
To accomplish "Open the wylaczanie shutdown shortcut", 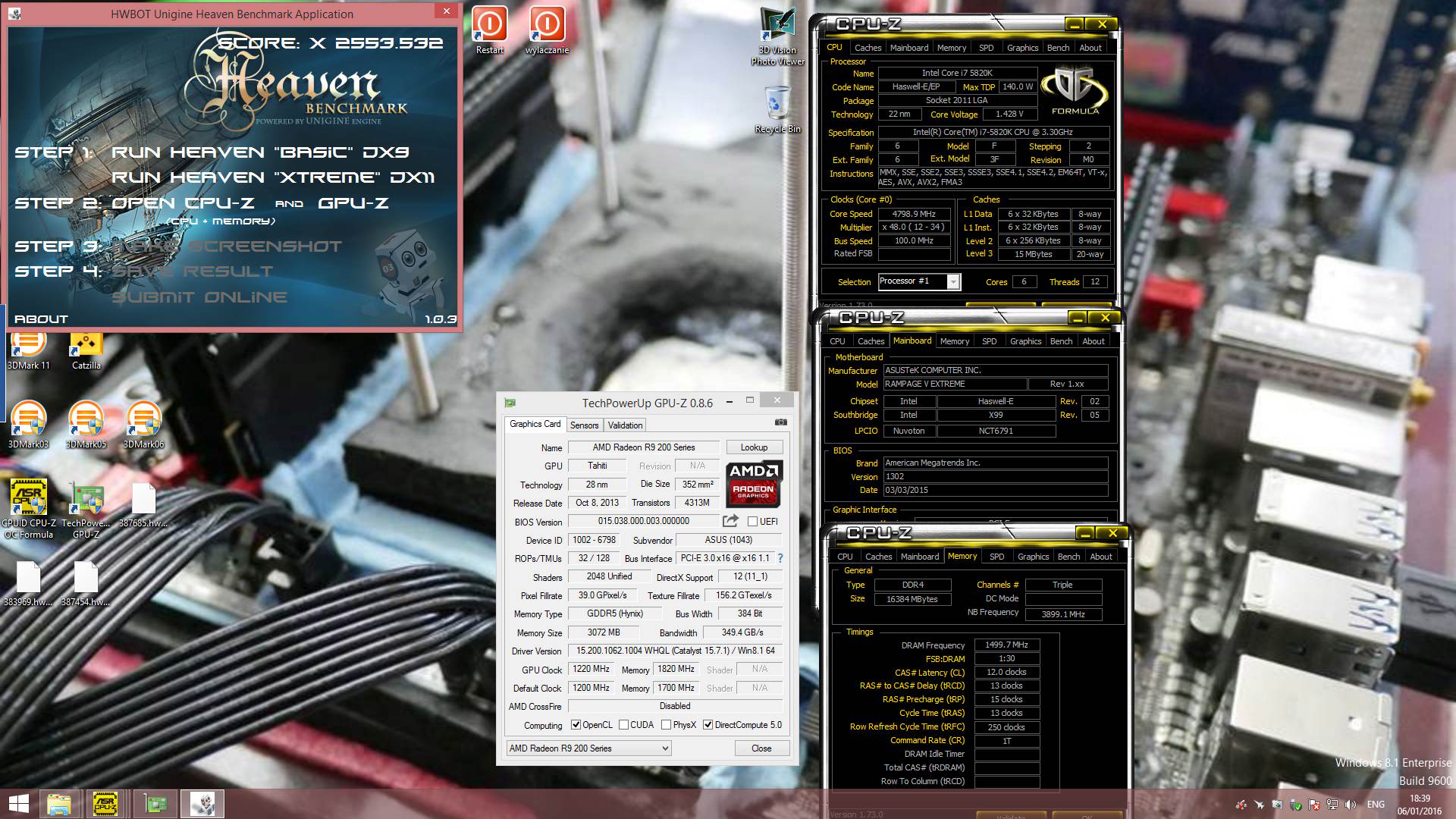I will pyautogui.click(x=547, y=30).
